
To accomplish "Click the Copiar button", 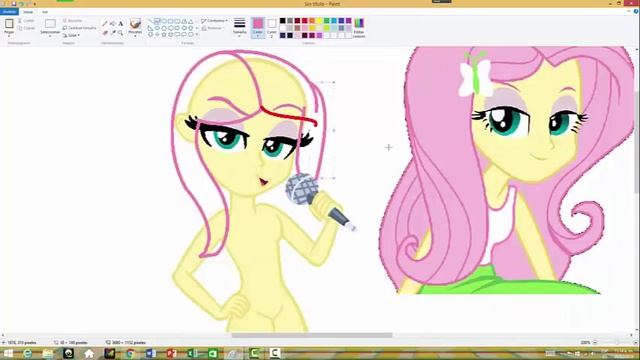I will (27, 28).
